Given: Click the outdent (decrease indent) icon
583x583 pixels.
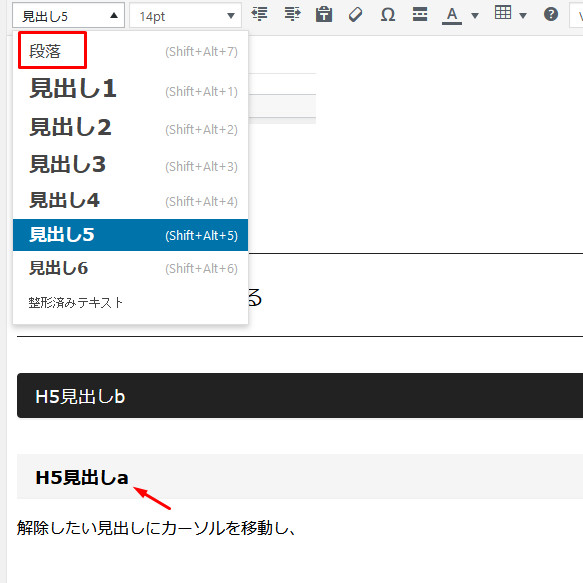Looking at the screenshot, I should click(x=260, y=15).
